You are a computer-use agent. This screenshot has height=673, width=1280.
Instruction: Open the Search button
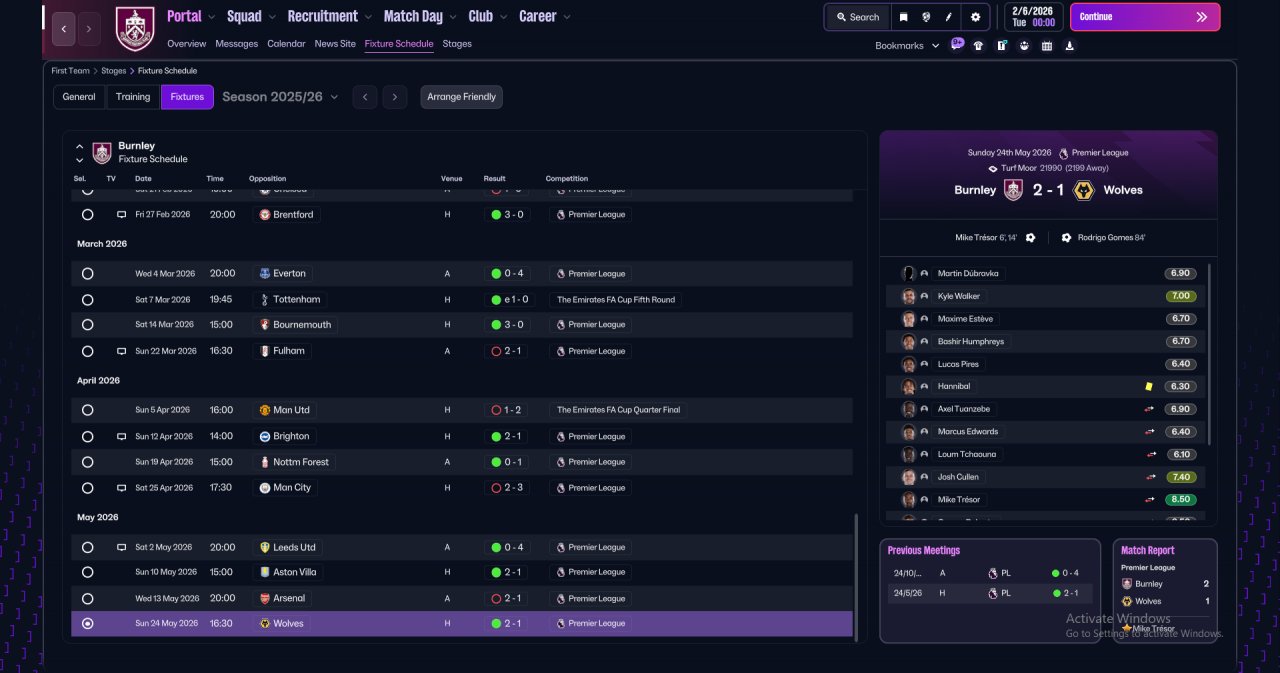(x=858, y=17)
